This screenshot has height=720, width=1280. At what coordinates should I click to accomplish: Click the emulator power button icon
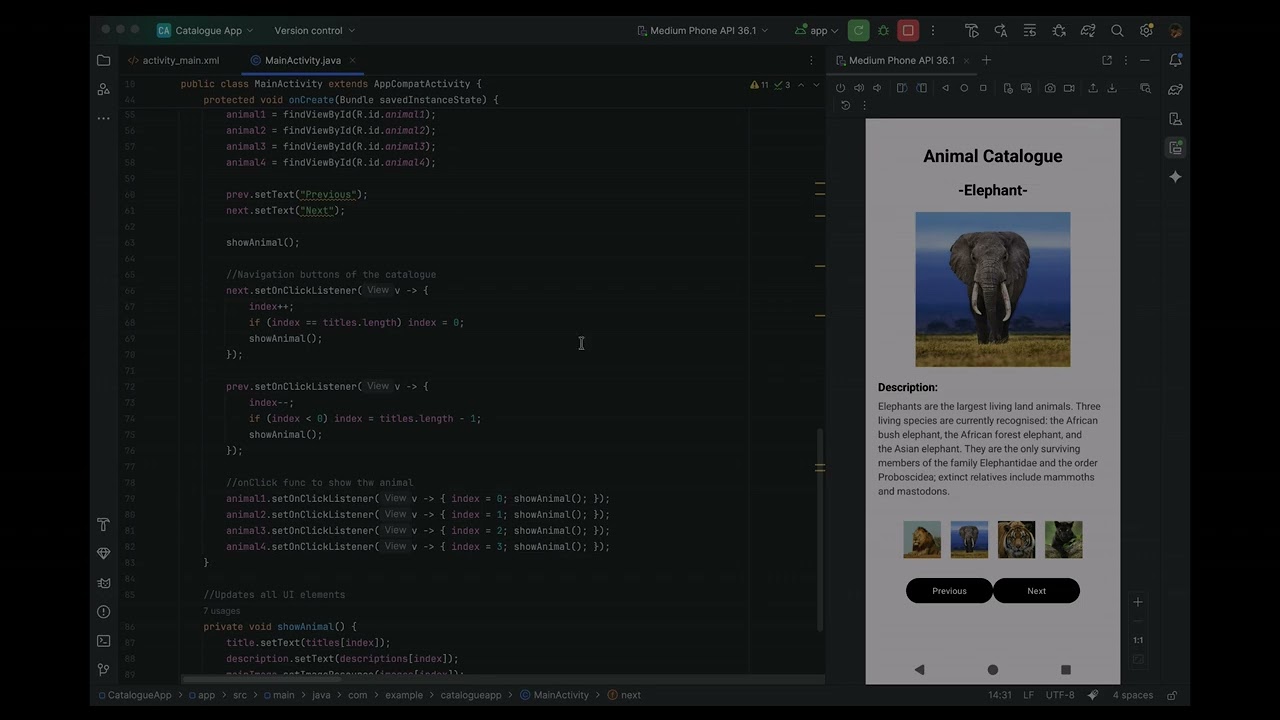pyautogui.click(x=840, y=88)
